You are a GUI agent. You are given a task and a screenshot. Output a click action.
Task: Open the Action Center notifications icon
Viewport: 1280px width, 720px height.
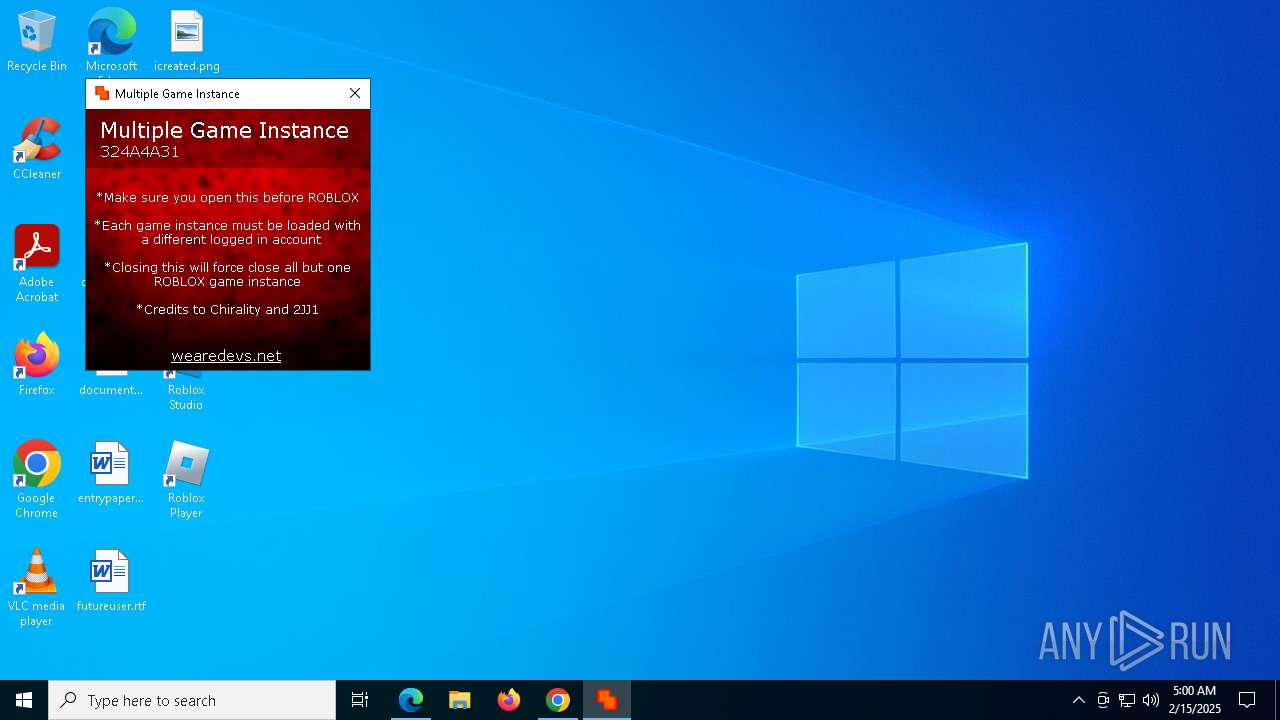pyautogui.click(x=1247, y=700)
